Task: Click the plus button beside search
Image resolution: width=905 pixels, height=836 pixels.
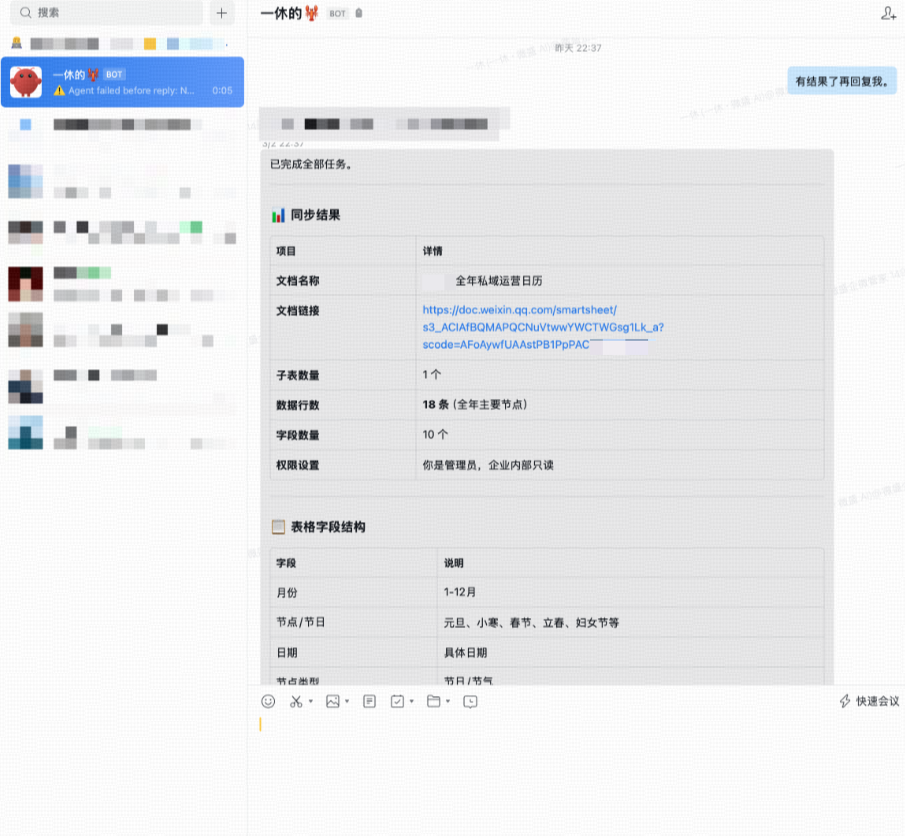Action: (x=222, y=13)
